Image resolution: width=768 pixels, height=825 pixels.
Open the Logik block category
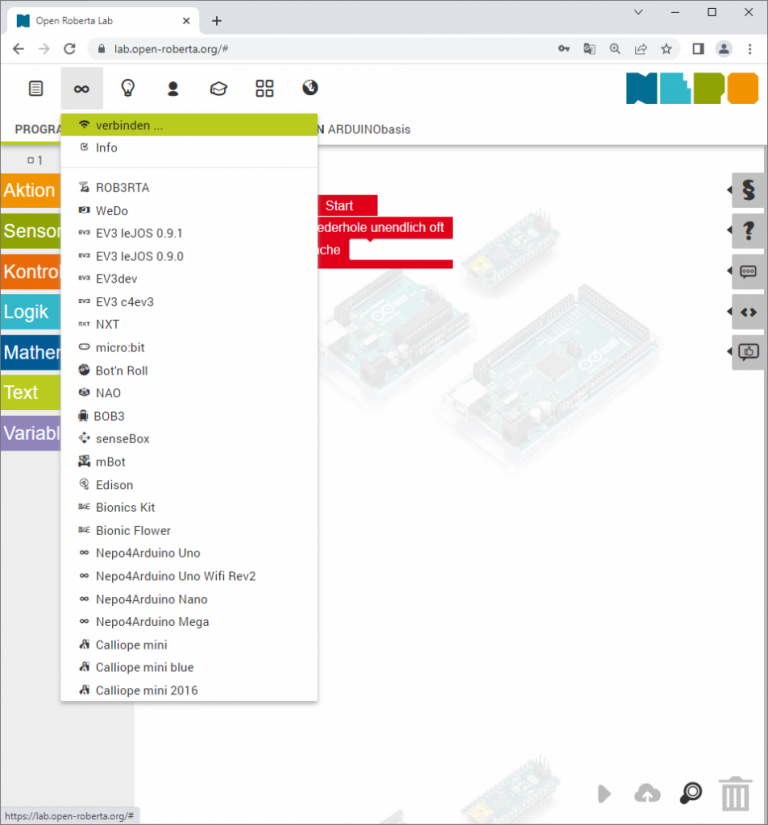point(31,312)
